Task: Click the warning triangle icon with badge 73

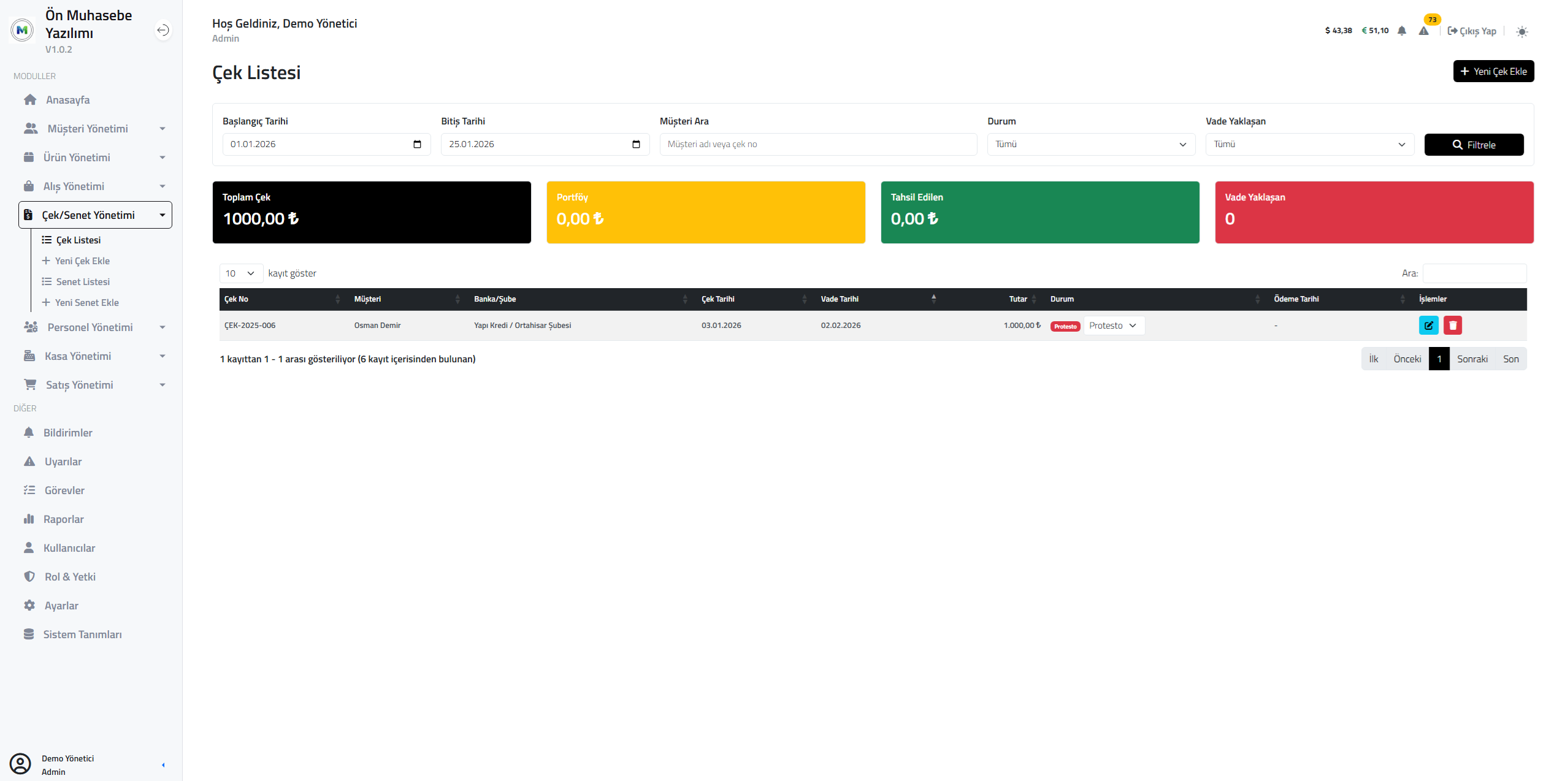Action: (1423, 31)
